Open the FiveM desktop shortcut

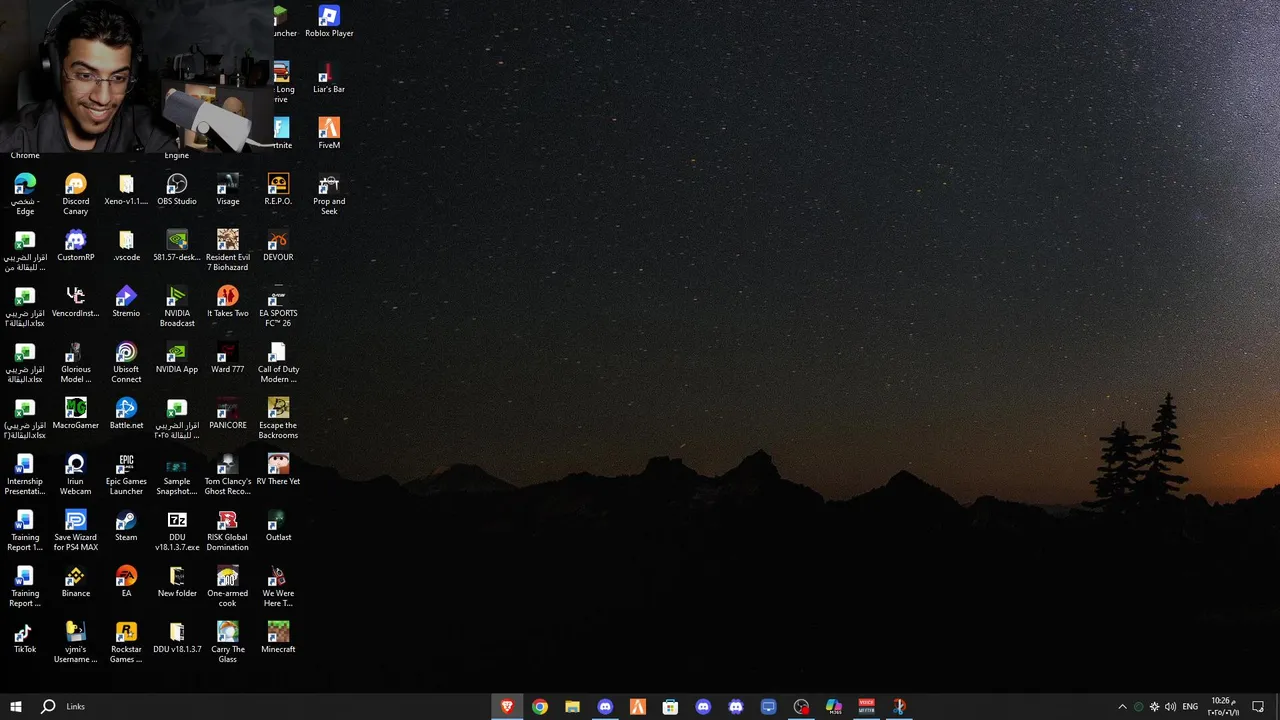click(329, 134)
